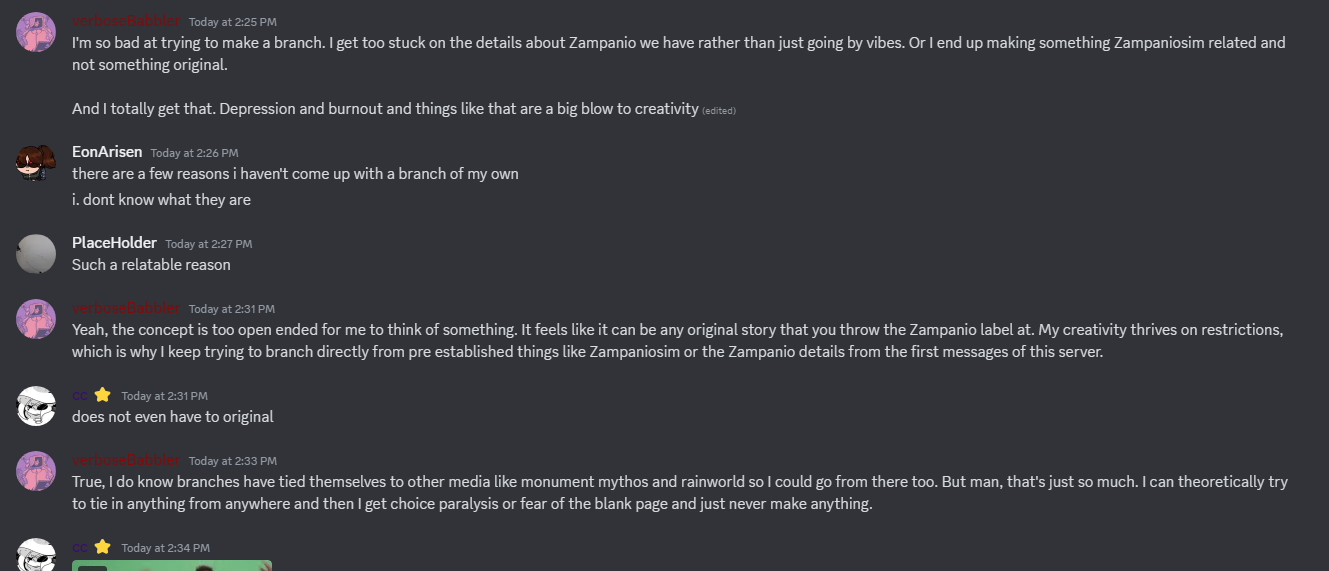Screen dimensions: 1329x571
Task: Click the "Today at 2:33 PM" timestamp
Action: tap(231, 461)
